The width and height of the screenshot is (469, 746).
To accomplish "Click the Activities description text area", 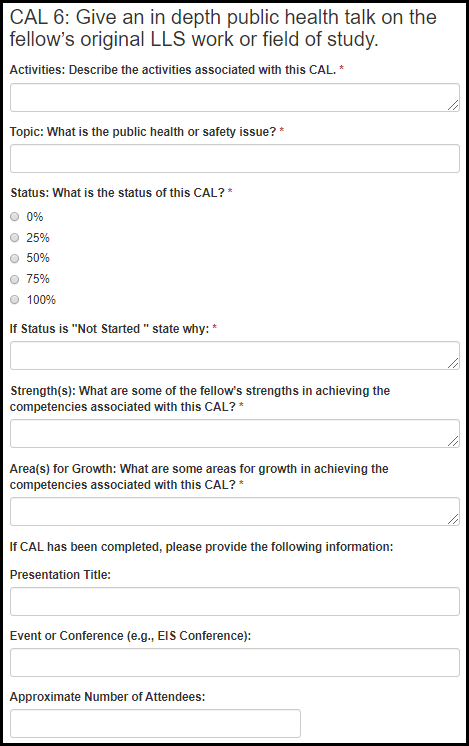I will point(235,98).
